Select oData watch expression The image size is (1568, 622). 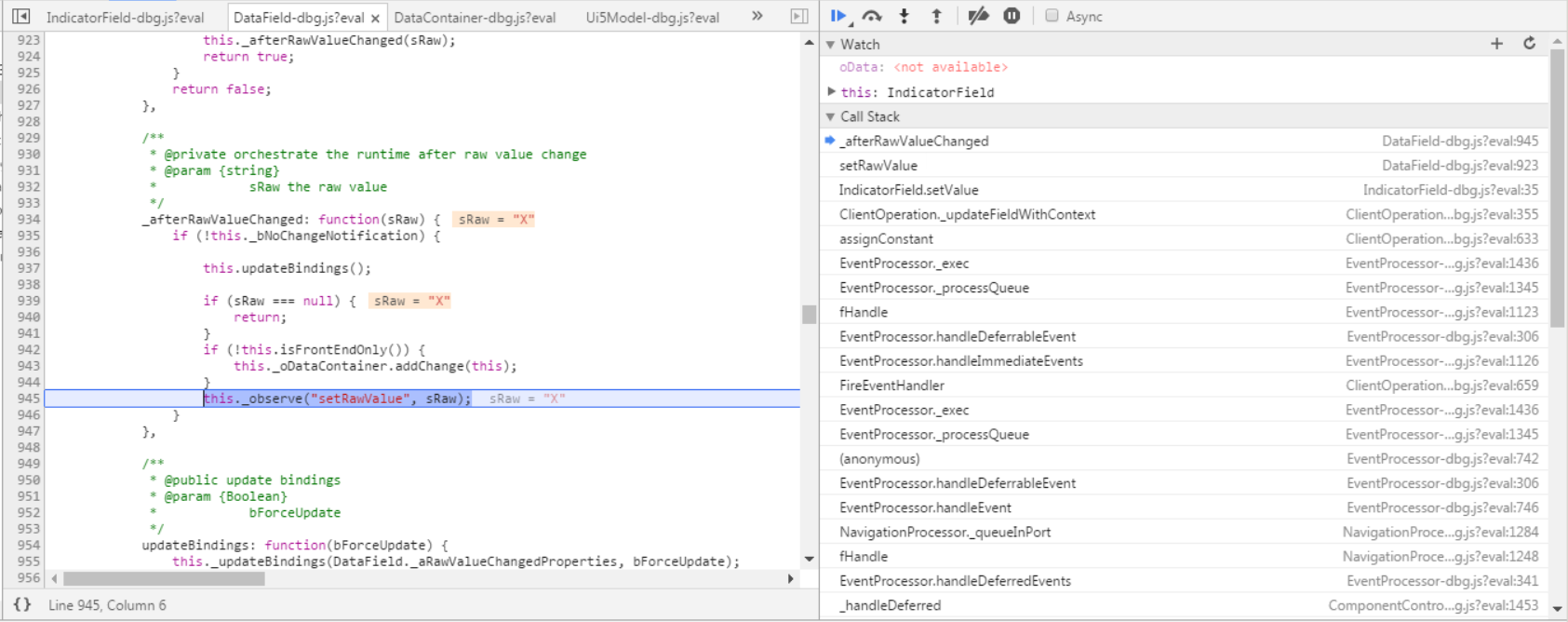[x=923, y=67]
